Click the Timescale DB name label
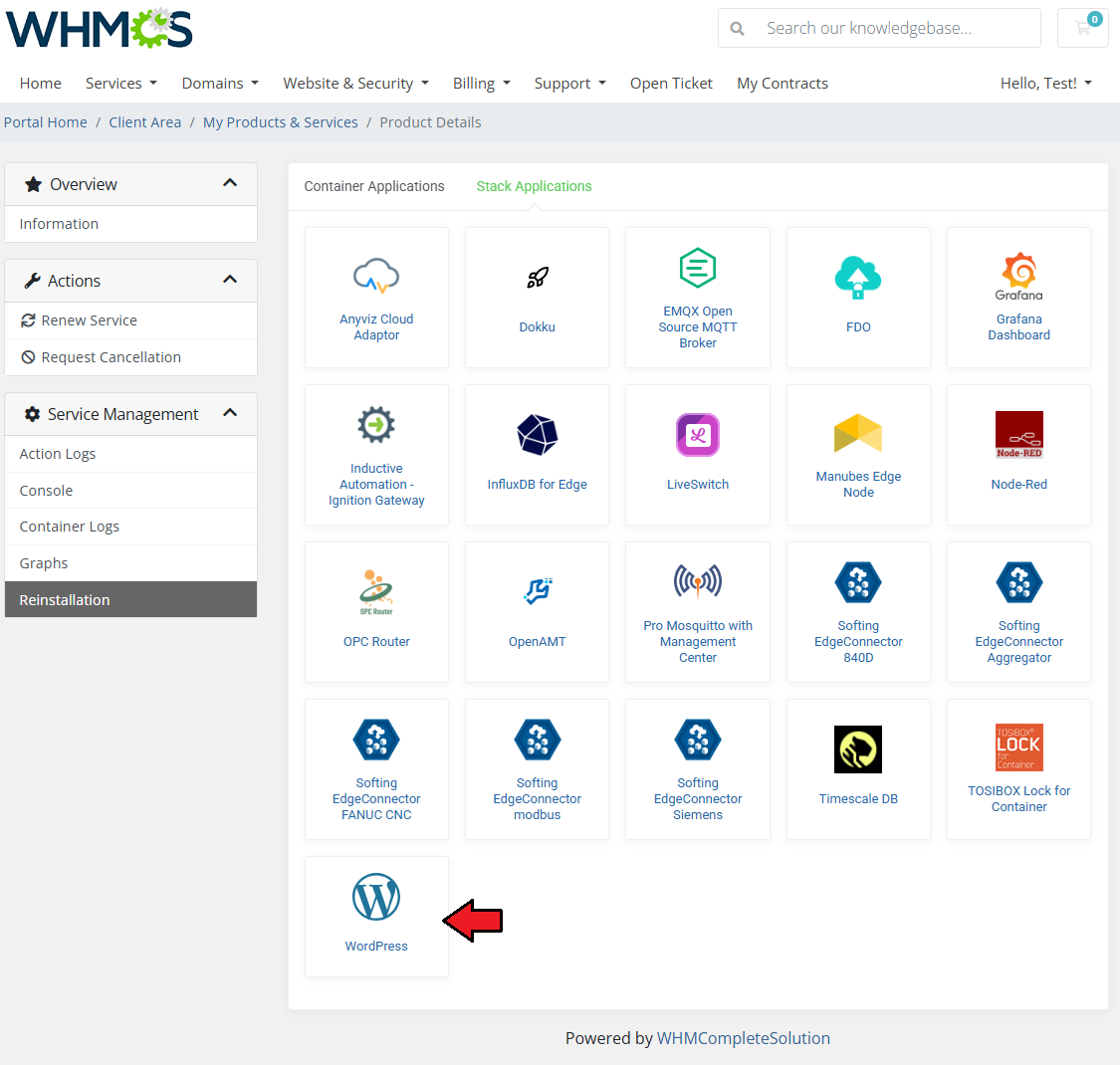Viewport: 1120px width, 1065px height. pos(858,798)
